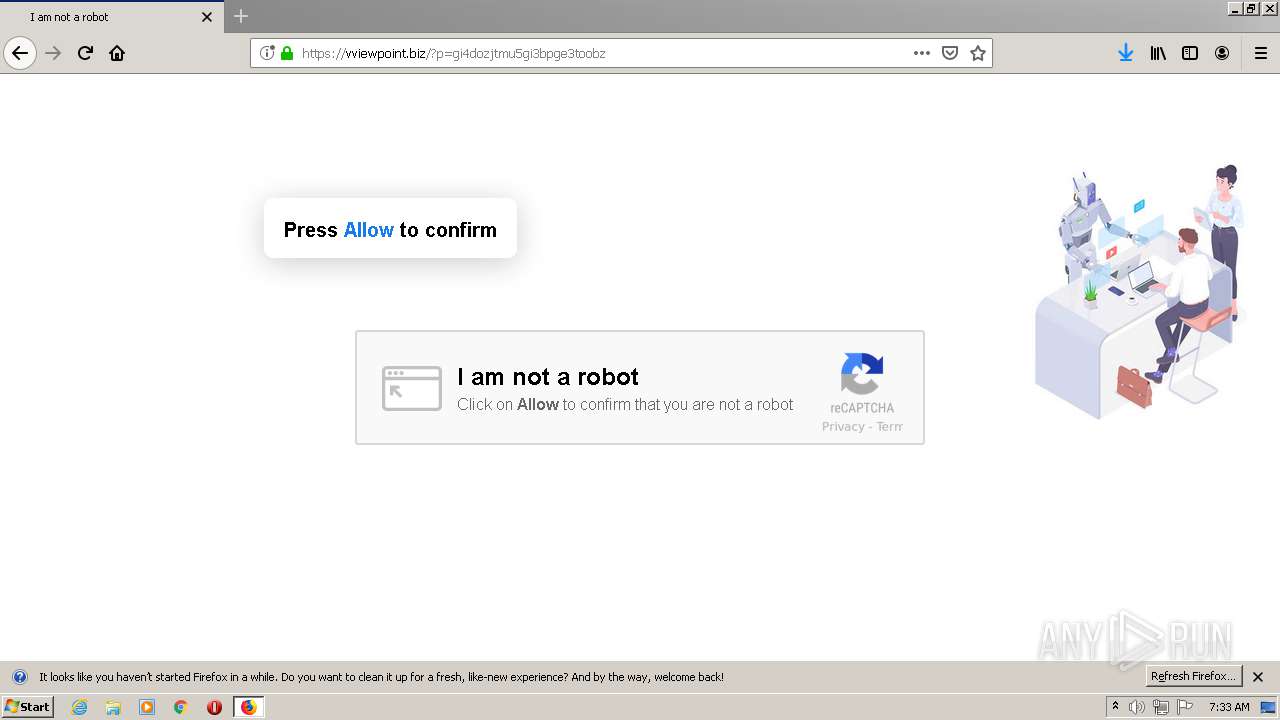Open the volume control tray icon
1280x720 pixels.
coord(1137,707)
